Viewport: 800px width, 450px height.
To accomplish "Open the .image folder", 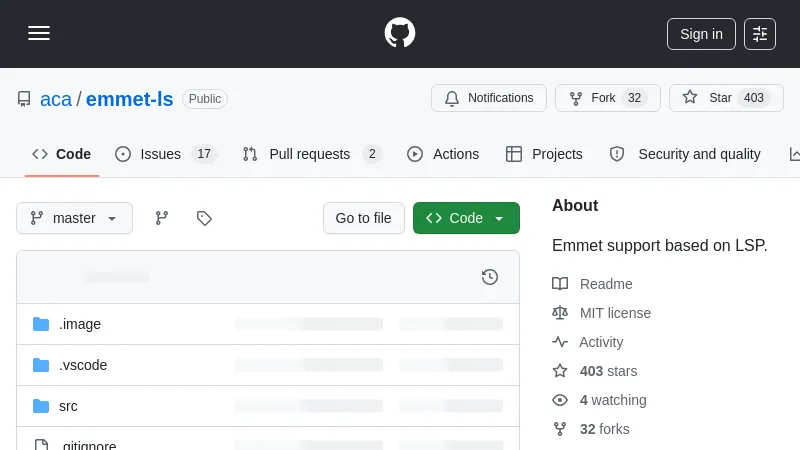I will 80,324.
